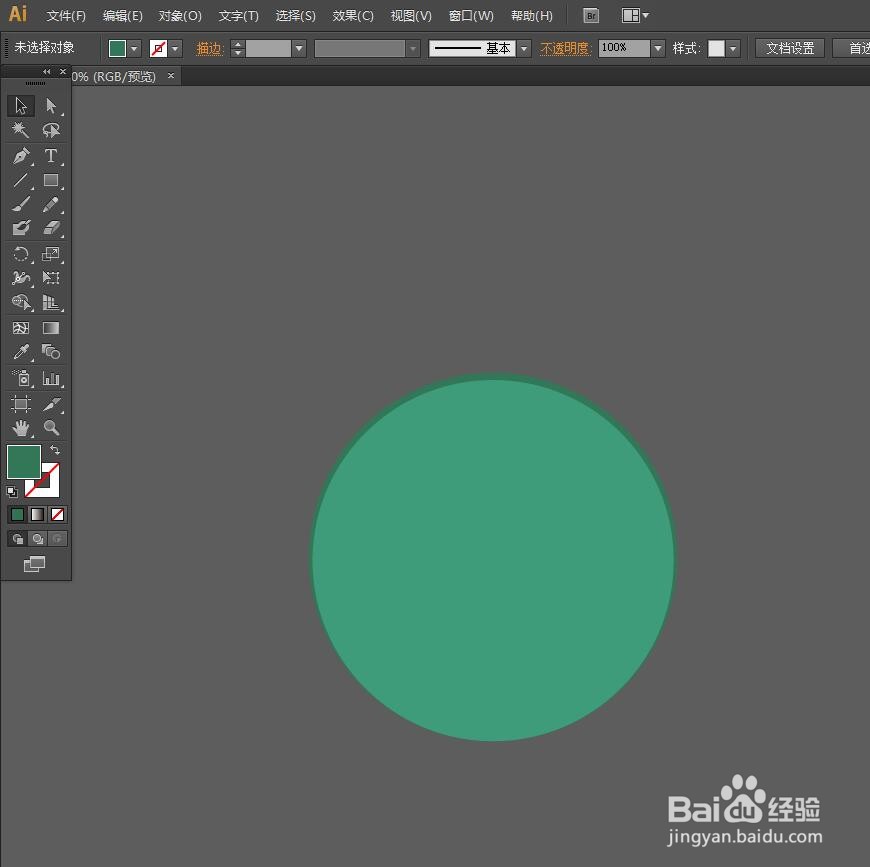Set the fill to None
This screenshot has height=867, width=870.
click(x=57, y=514)
